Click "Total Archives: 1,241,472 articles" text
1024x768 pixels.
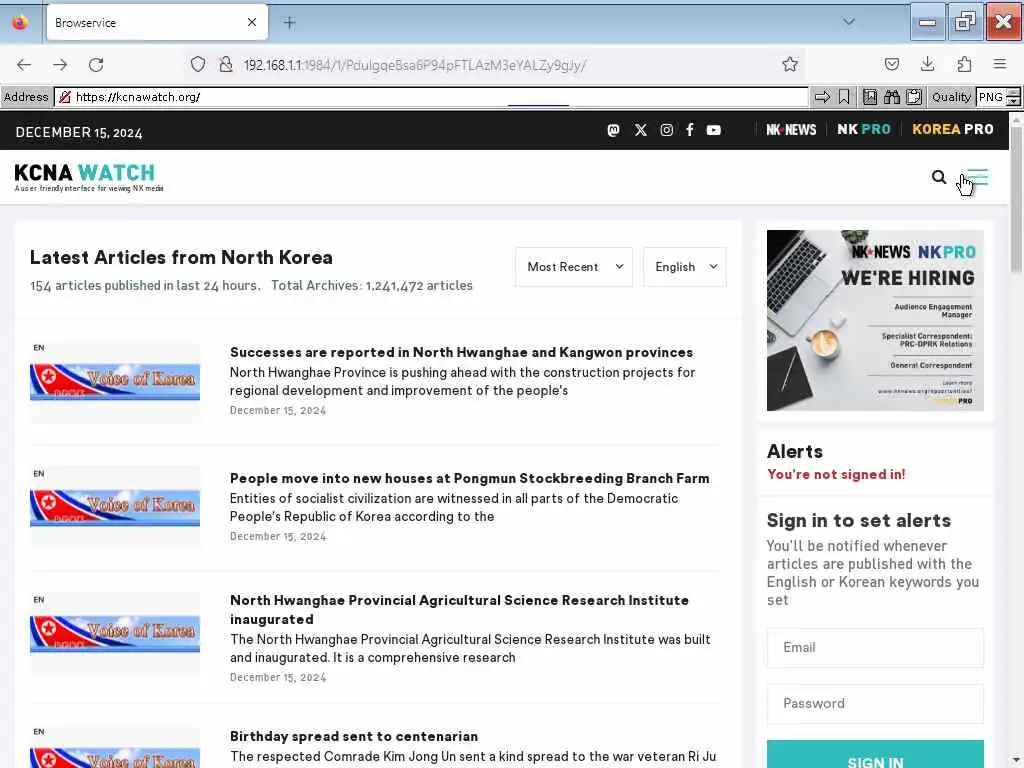[x=372, y=285]
